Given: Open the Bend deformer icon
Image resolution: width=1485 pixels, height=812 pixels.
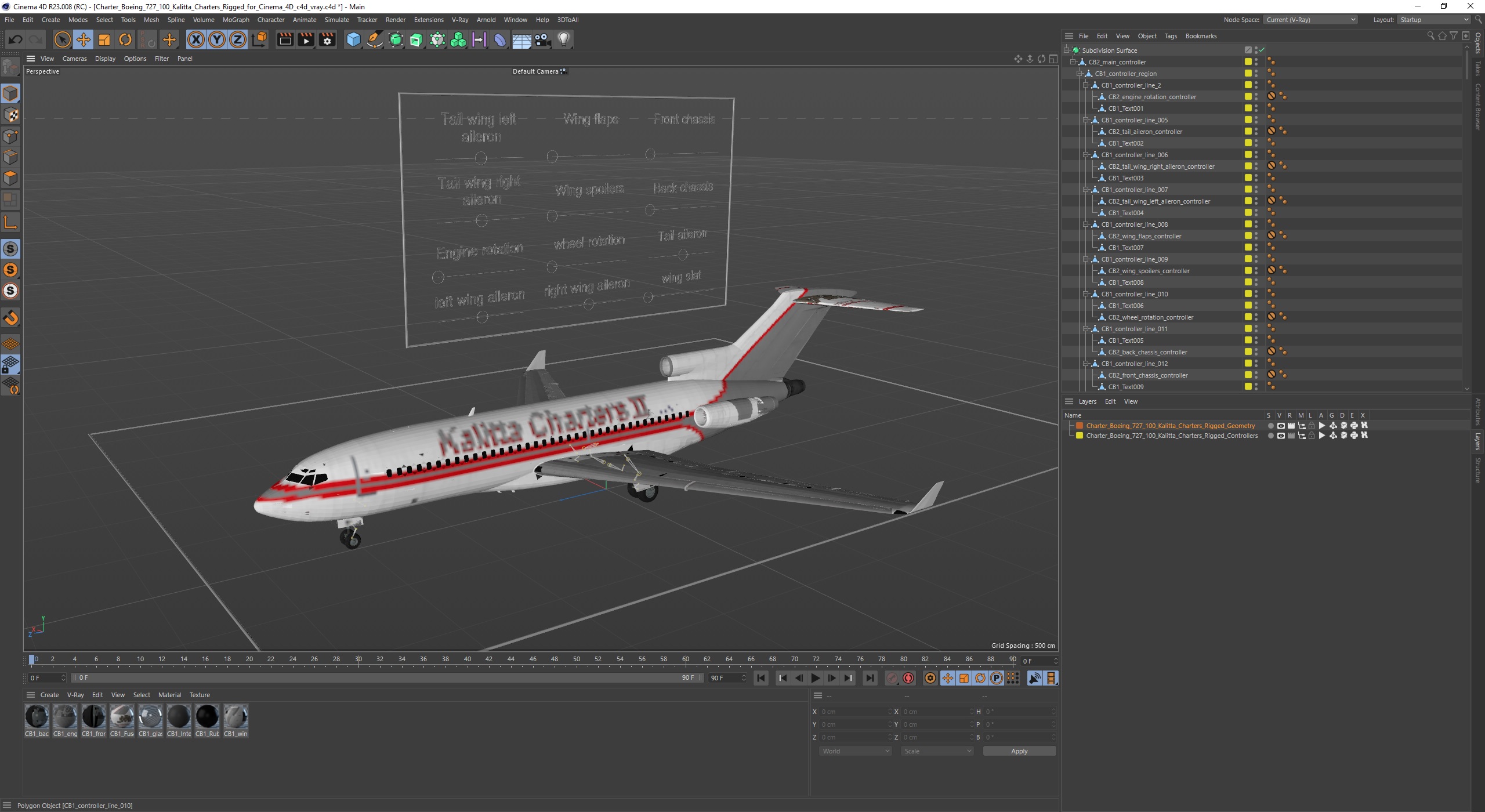Looking at the screenshot, I should click(x=500, y=39).
